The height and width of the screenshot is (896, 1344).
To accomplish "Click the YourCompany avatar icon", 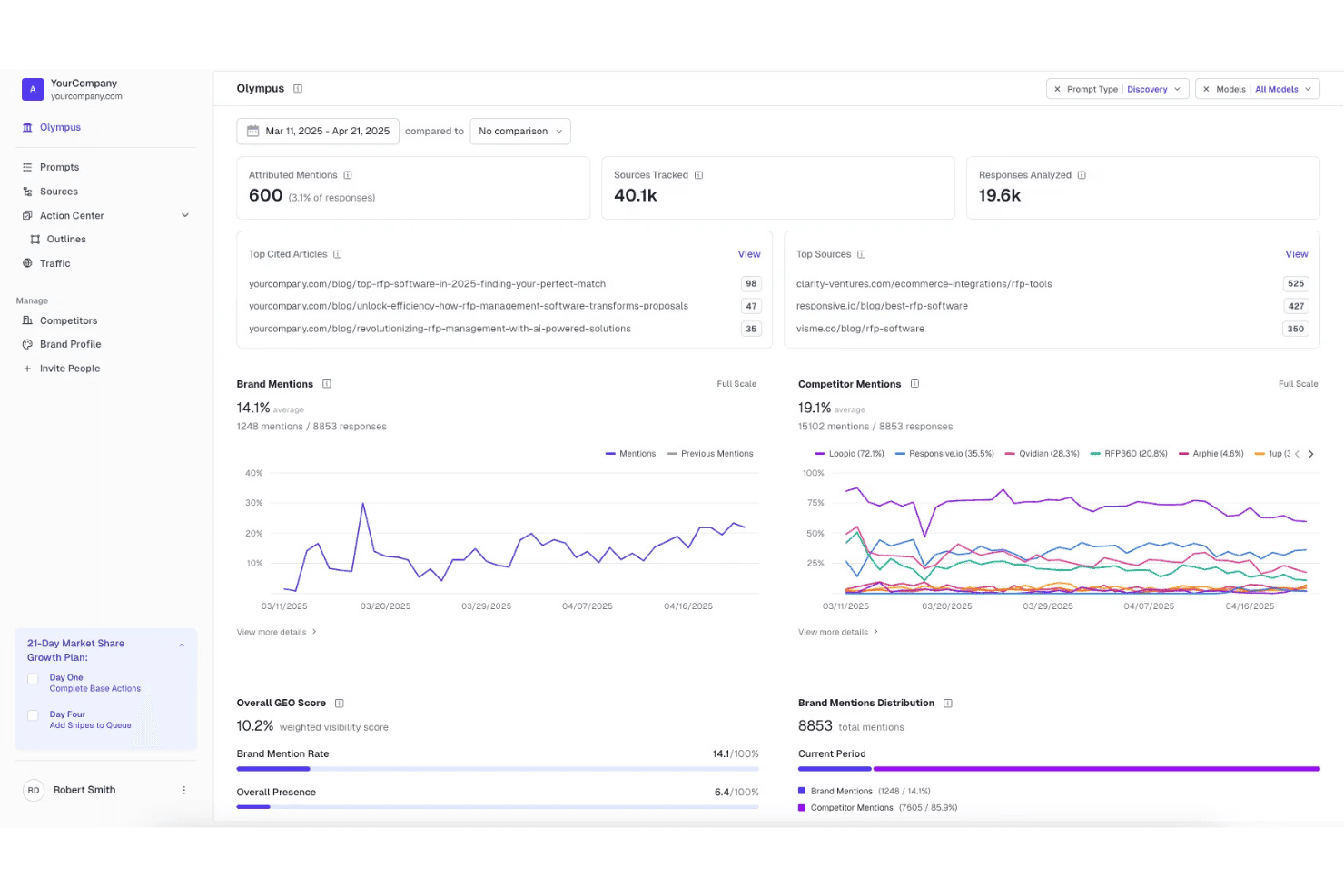I will (x=33, y=89).
